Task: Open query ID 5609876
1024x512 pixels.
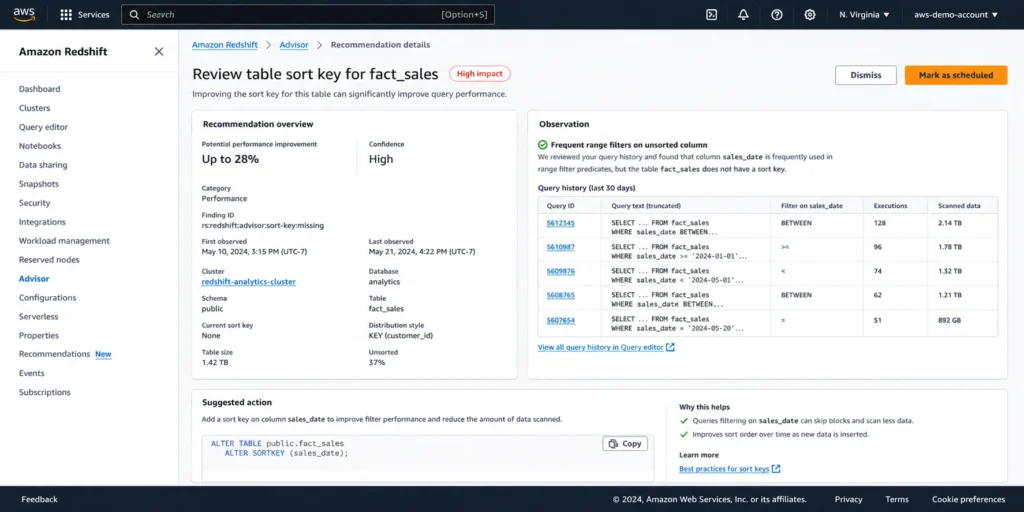Action: tap(560, 271)
